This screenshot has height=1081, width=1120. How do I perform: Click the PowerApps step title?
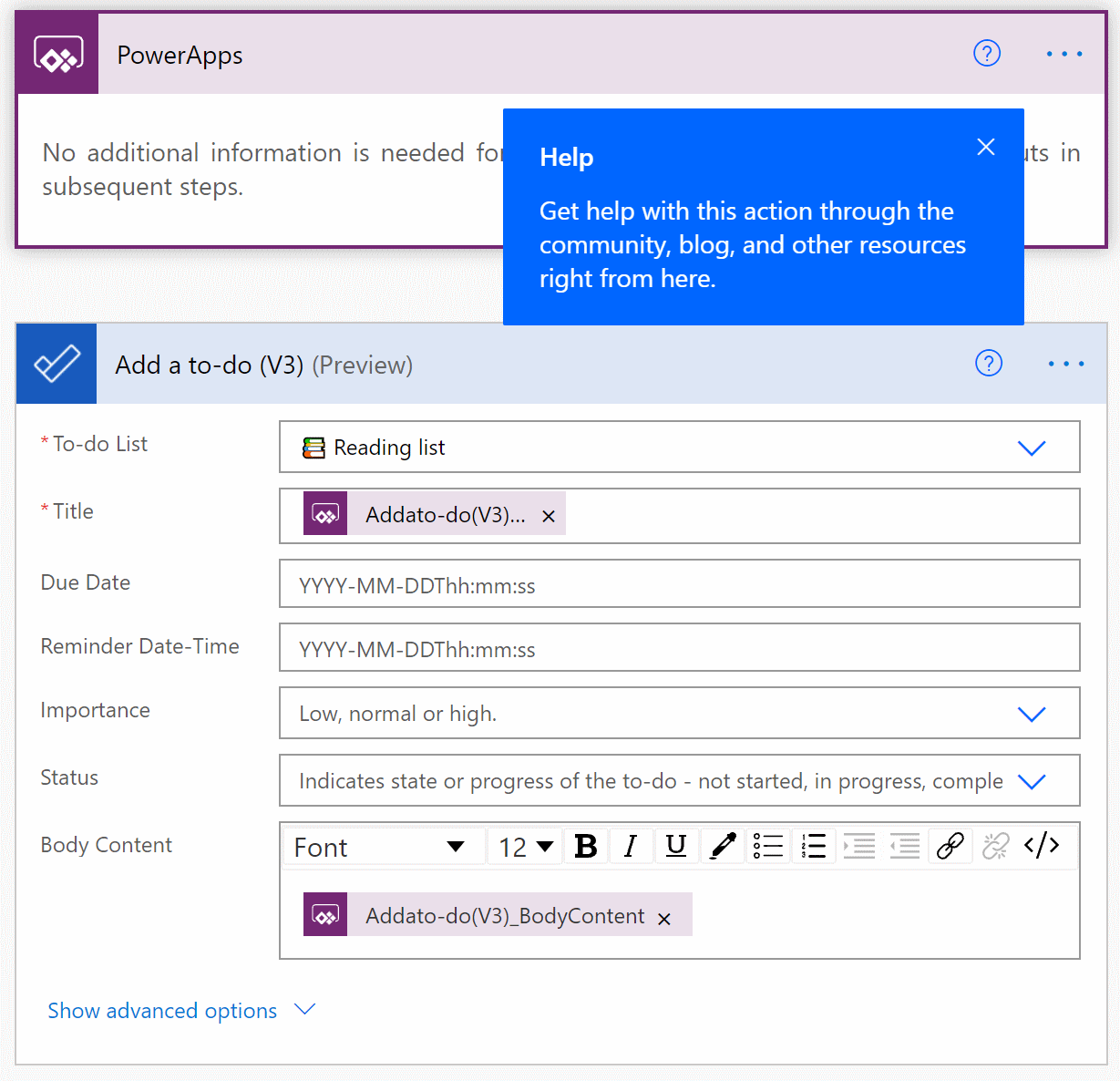point(180,55)
